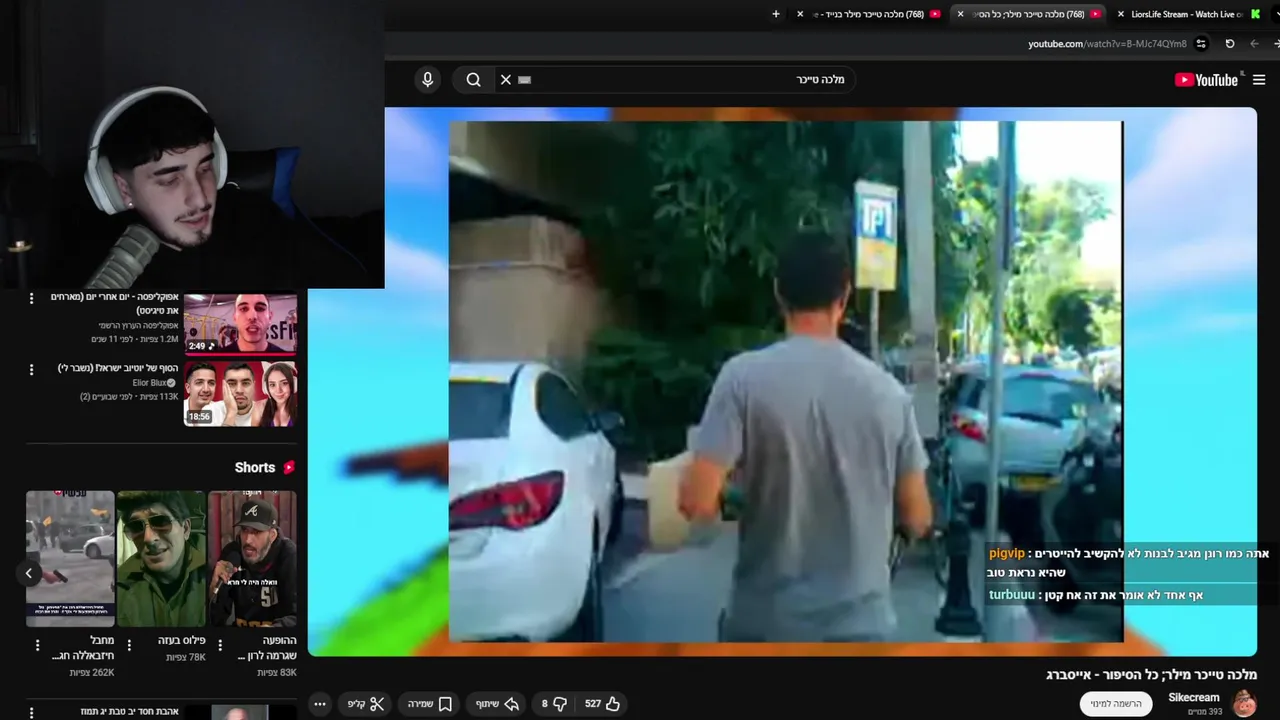Screen dimensions: 1280x720
Task: Open a new browser tab
Action: click(776, 14)
